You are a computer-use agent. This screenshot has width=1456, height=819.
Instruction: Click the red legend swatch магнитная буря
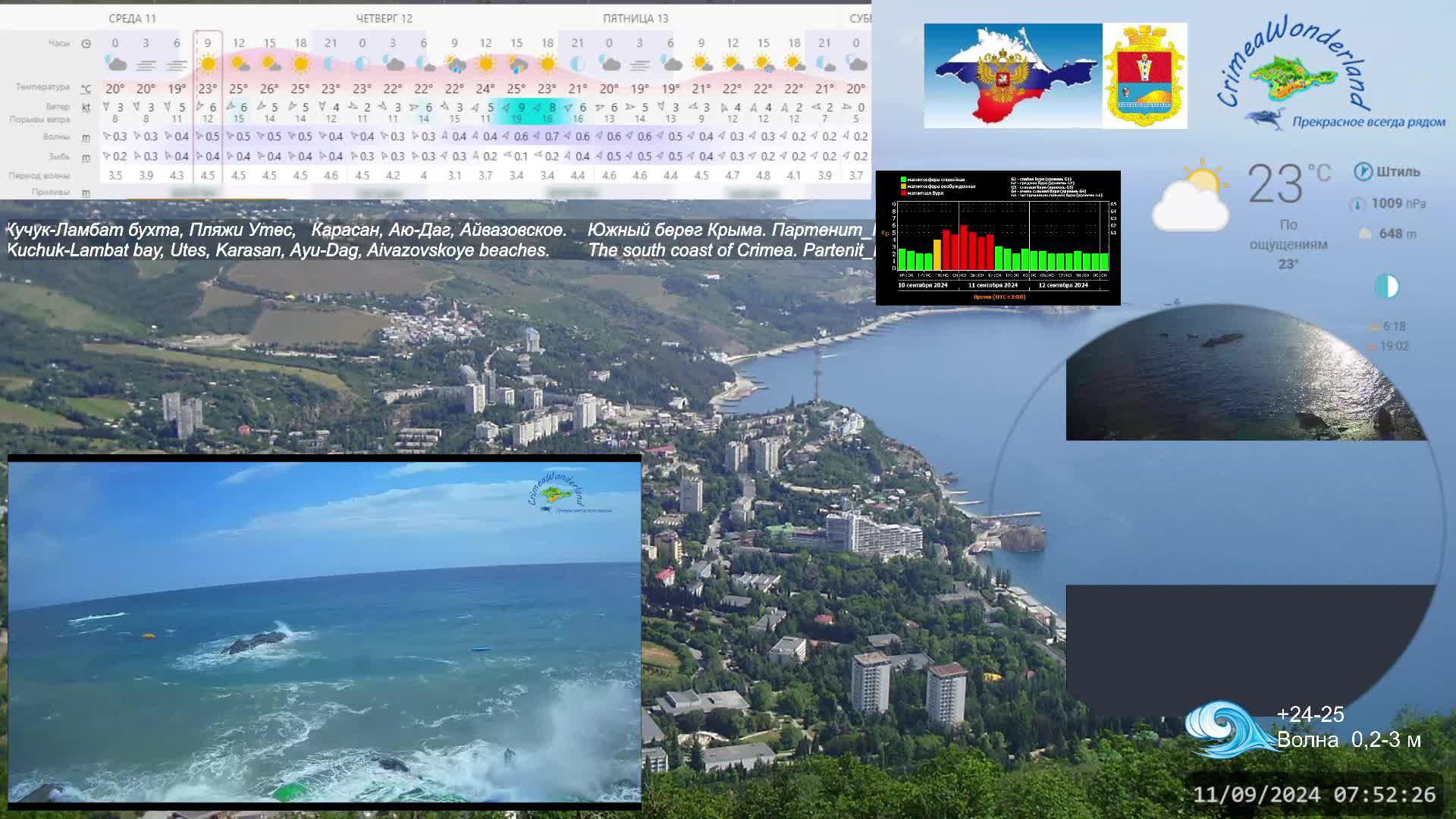pos(903,193)
